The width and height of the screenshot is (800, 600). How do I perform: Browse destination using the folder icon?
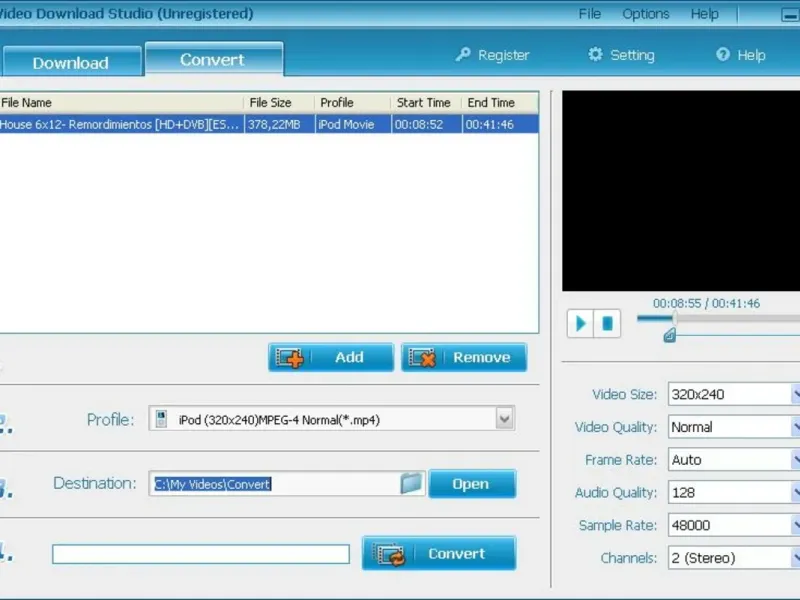(411, 483)
